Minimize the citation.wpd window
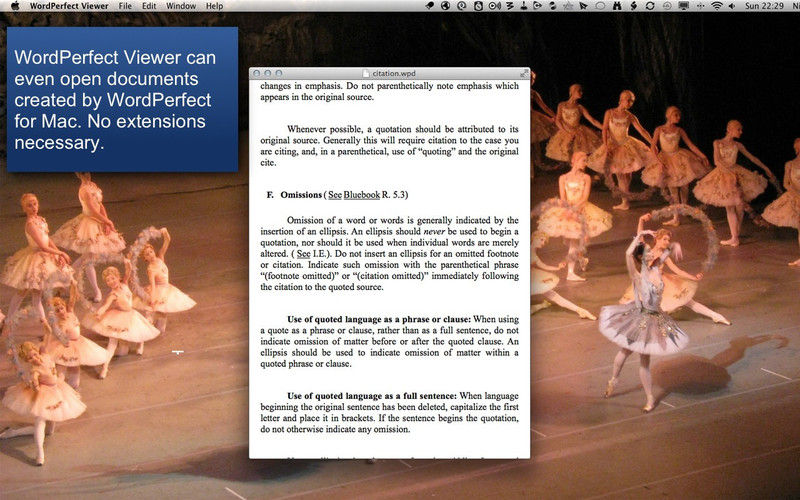This screenshot has height=500, width=800. [267, 73]
